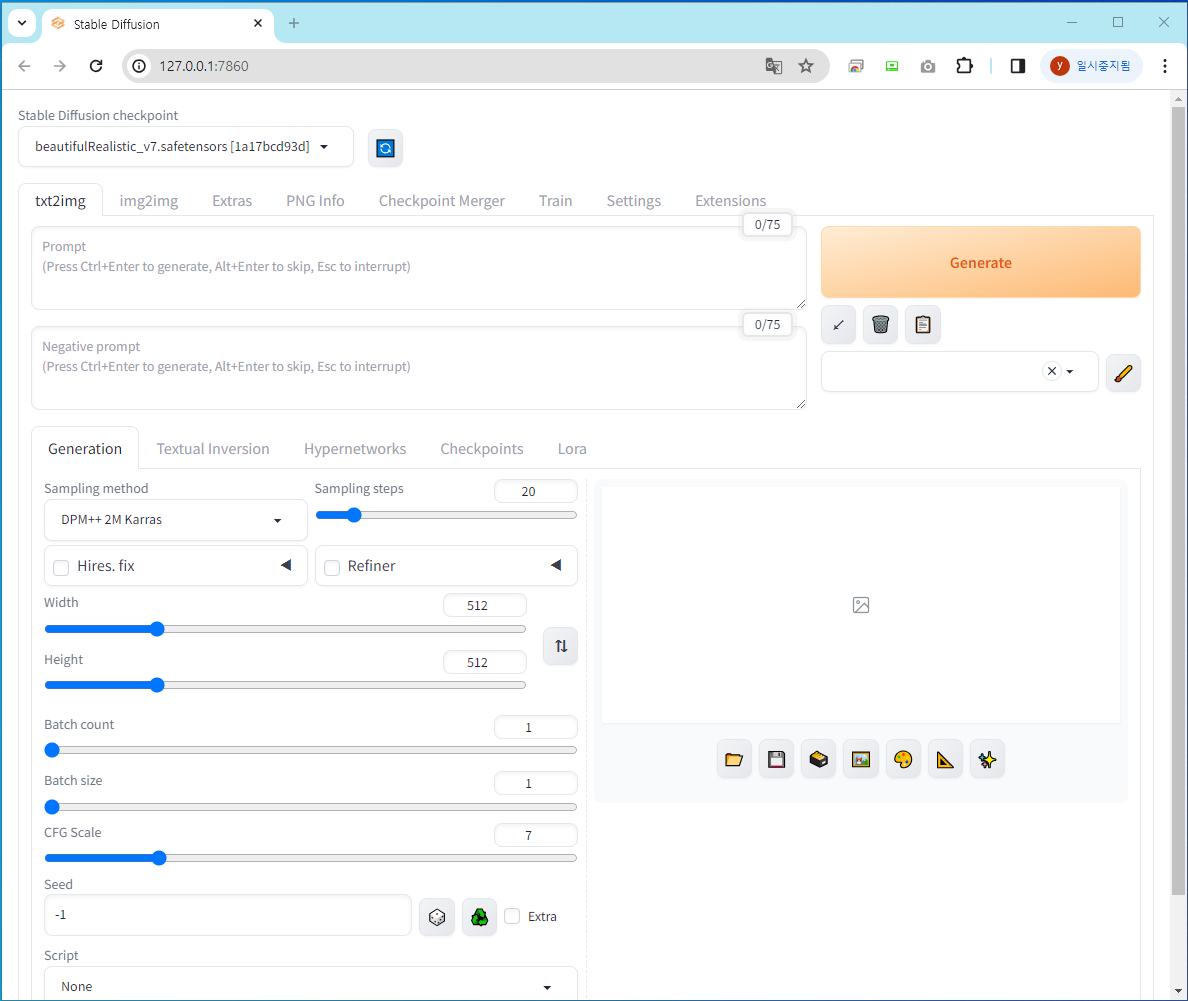Click the translate page icon in the address bar
The width and height of the screenshot is (1188, 1001).
pos(774,66)
